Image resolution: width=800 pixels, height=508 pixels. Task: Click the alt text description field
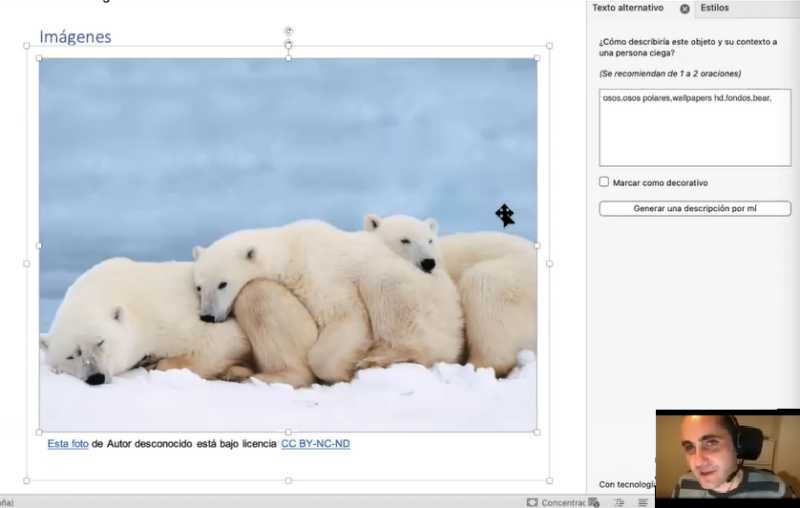694,127
